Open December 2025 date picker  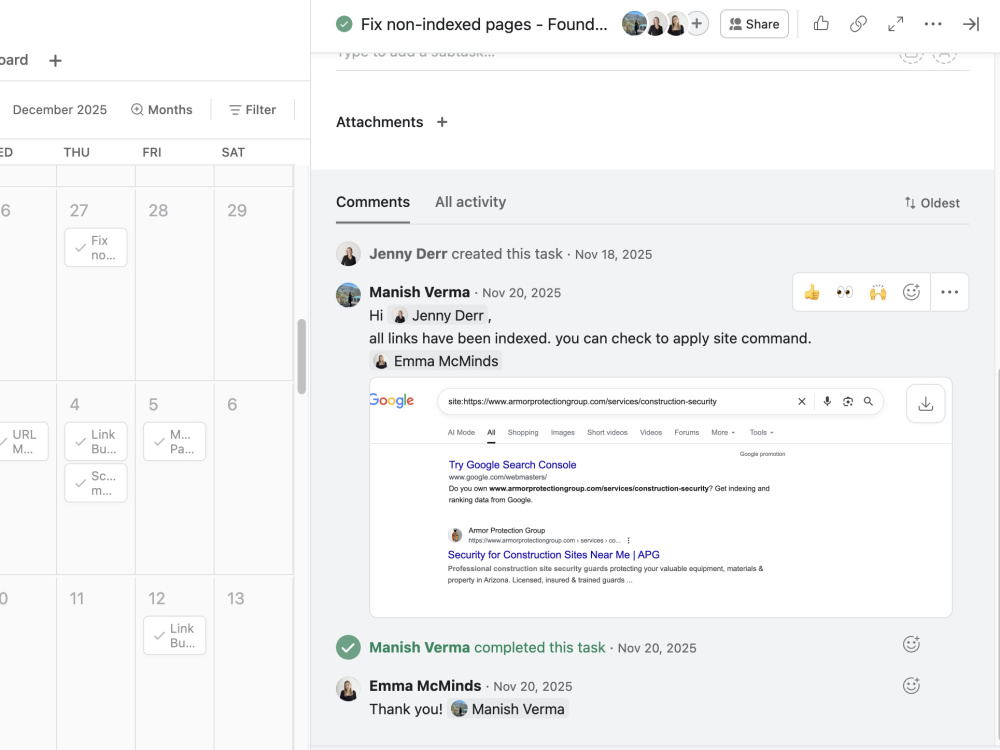pyautogui.click(x=60, y=110)
